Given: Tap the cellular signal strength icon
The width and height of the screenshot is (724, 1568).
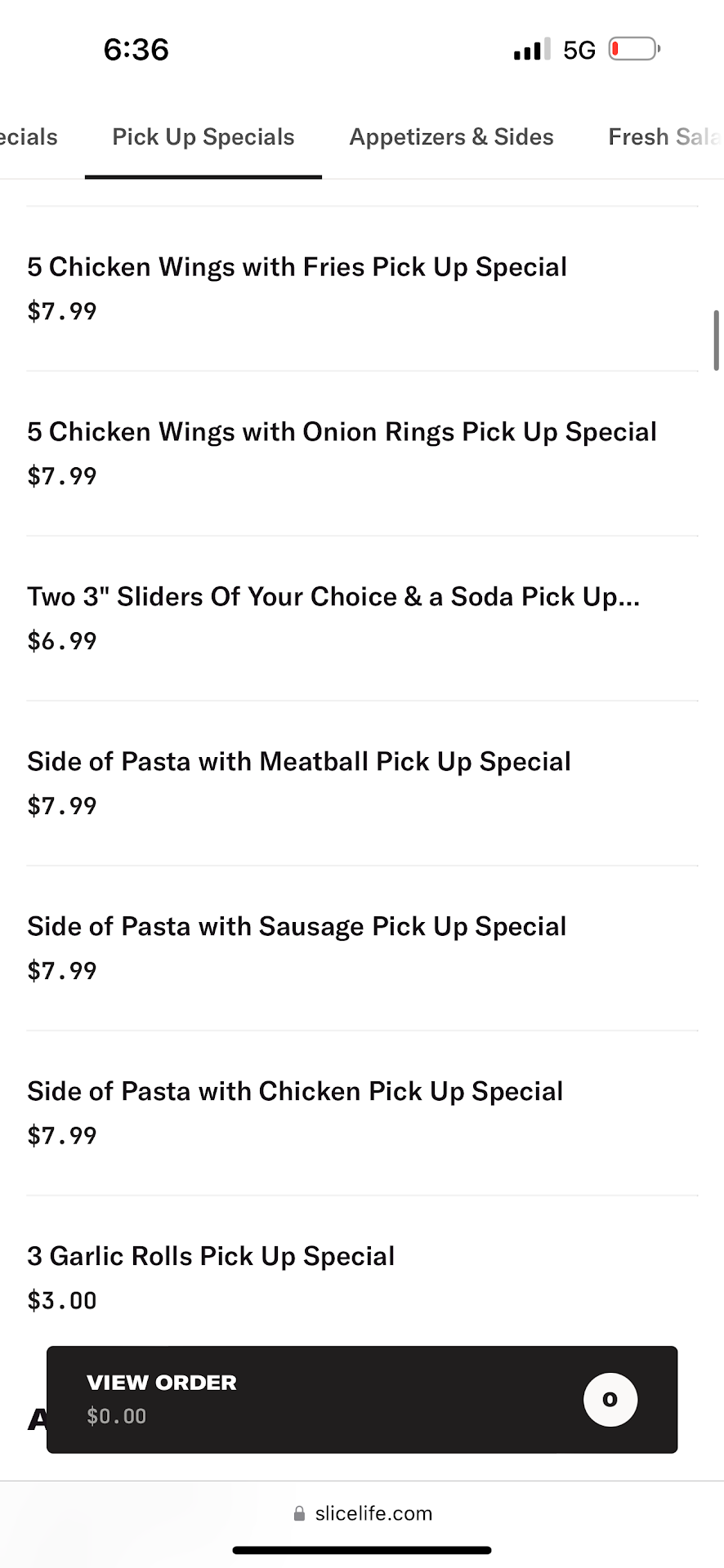Looking at the screenshot, I should [x=531, y=51].
